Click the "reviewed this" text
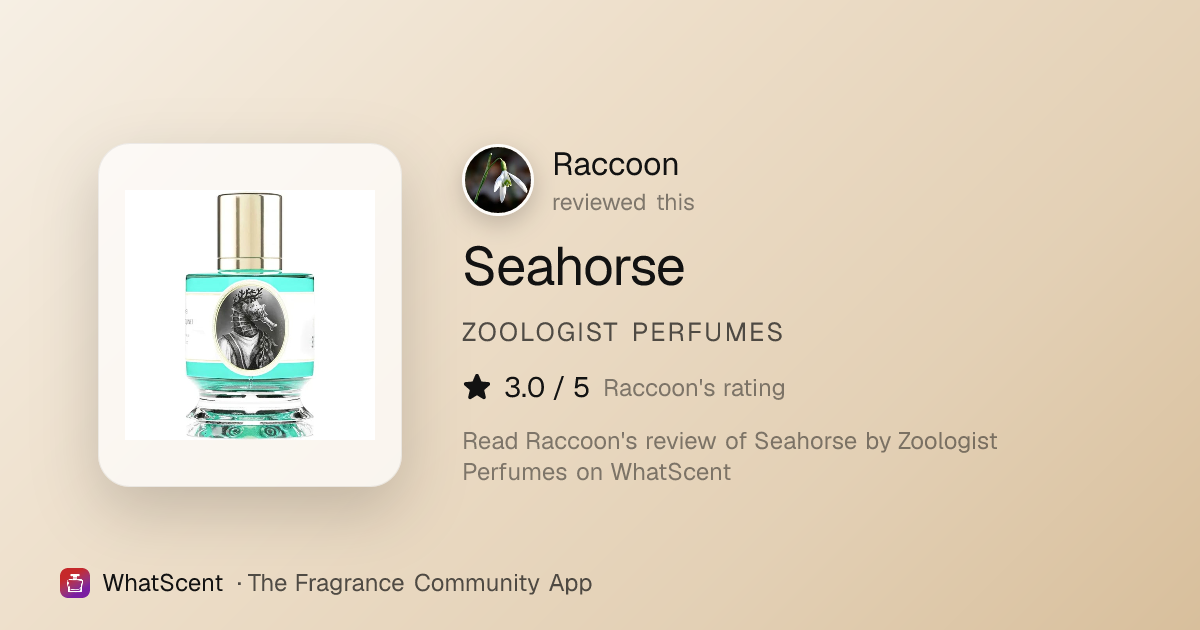Screen dimensions: 1200x630 coord(623,202)
